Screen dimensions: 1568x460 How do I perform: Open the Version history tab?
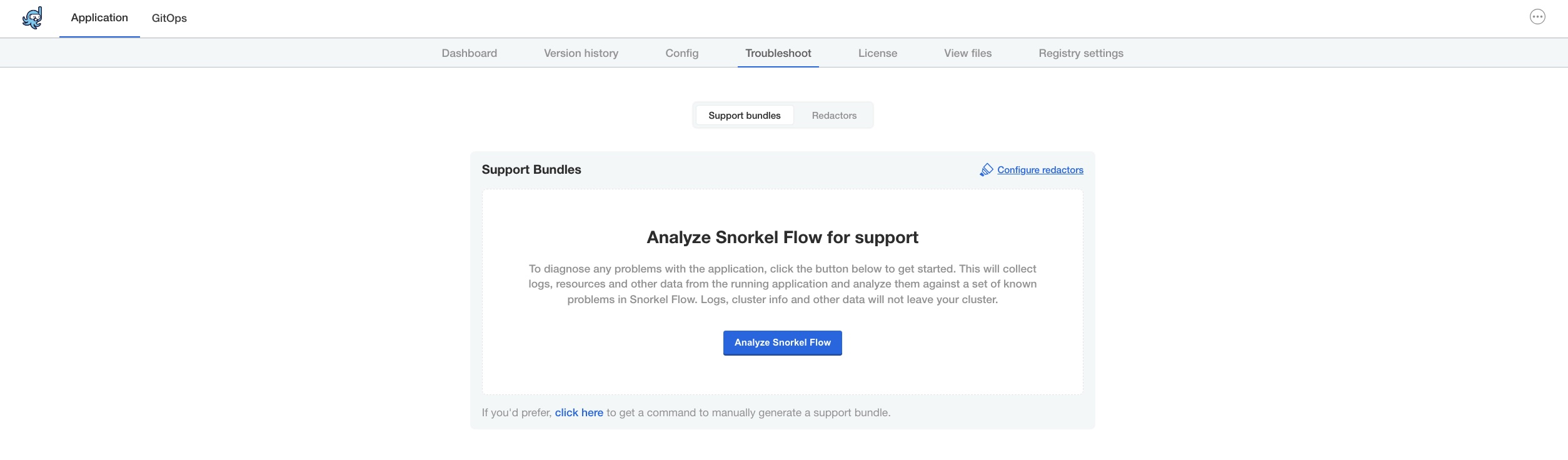(x=581, y=53)
